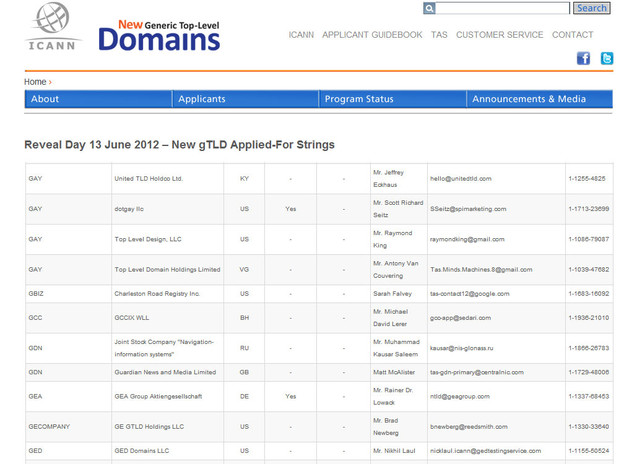Viewport: 624px width, 464px height.
Task: Open Announcements & Media menu
Action: [x=529, y=99]
